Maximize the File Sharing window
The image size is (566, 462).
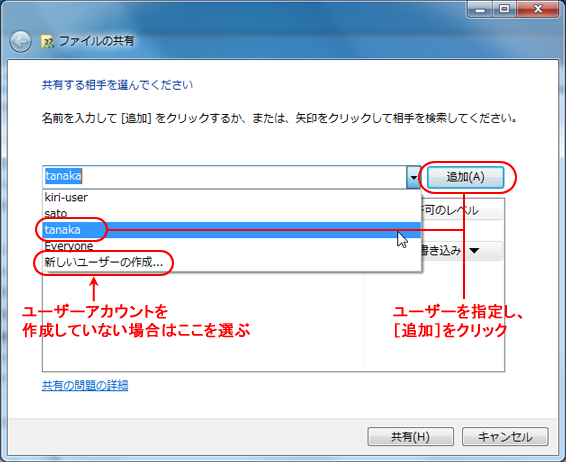[x=505, y=9]
